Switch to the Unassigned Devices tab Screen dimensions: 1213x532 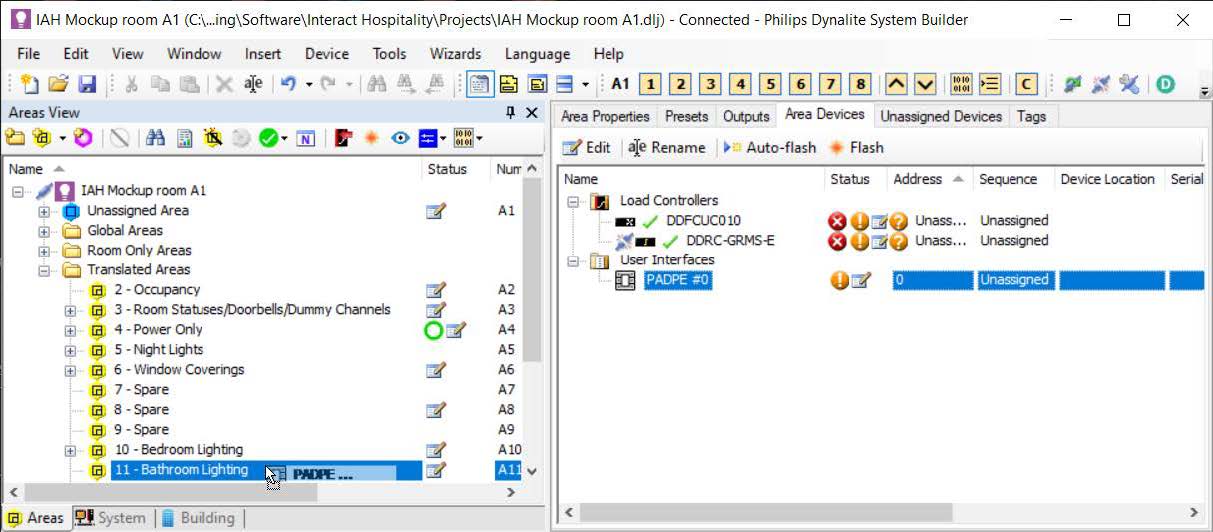click(940, 116)
